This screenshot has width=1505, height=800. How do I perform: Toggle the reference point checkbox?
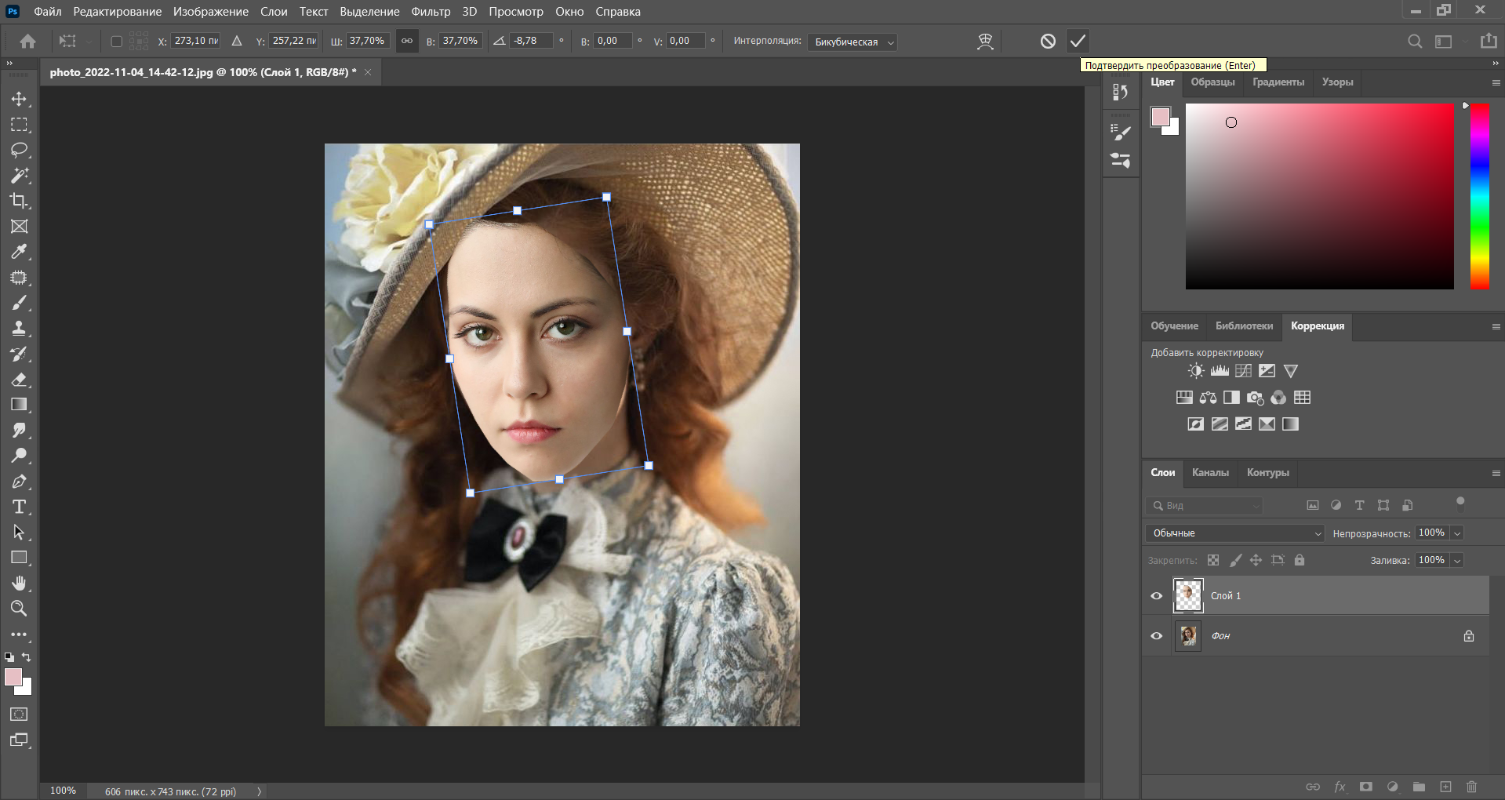[x=116, y=41]
